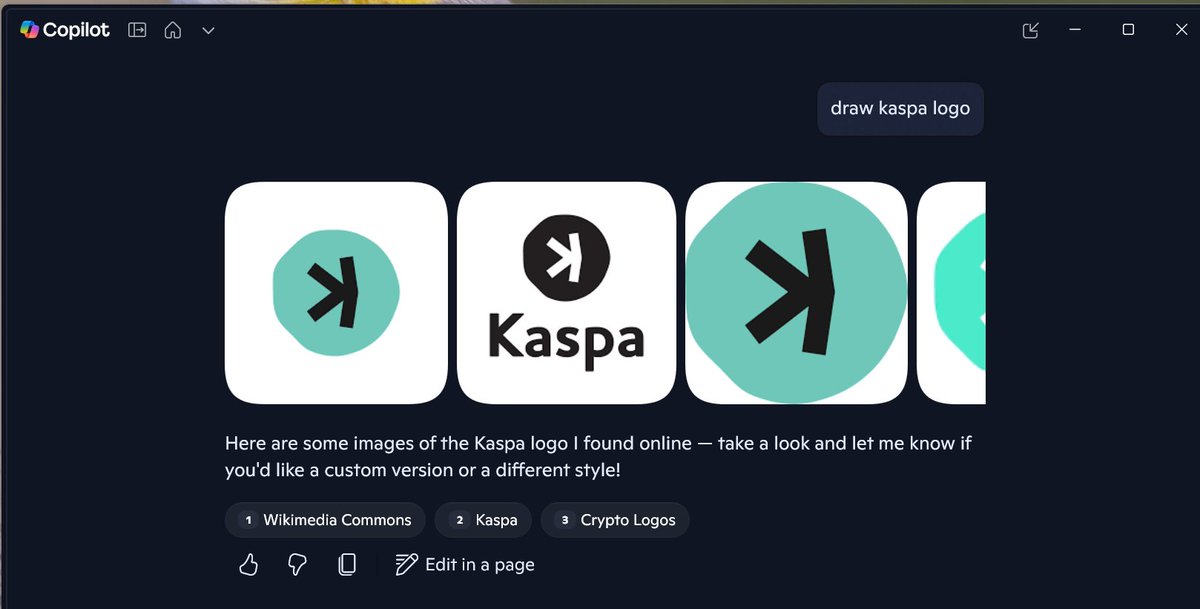1200x609 pixels.
Task: Dislike the response with thumbs down
Action: tap(297, 565)
